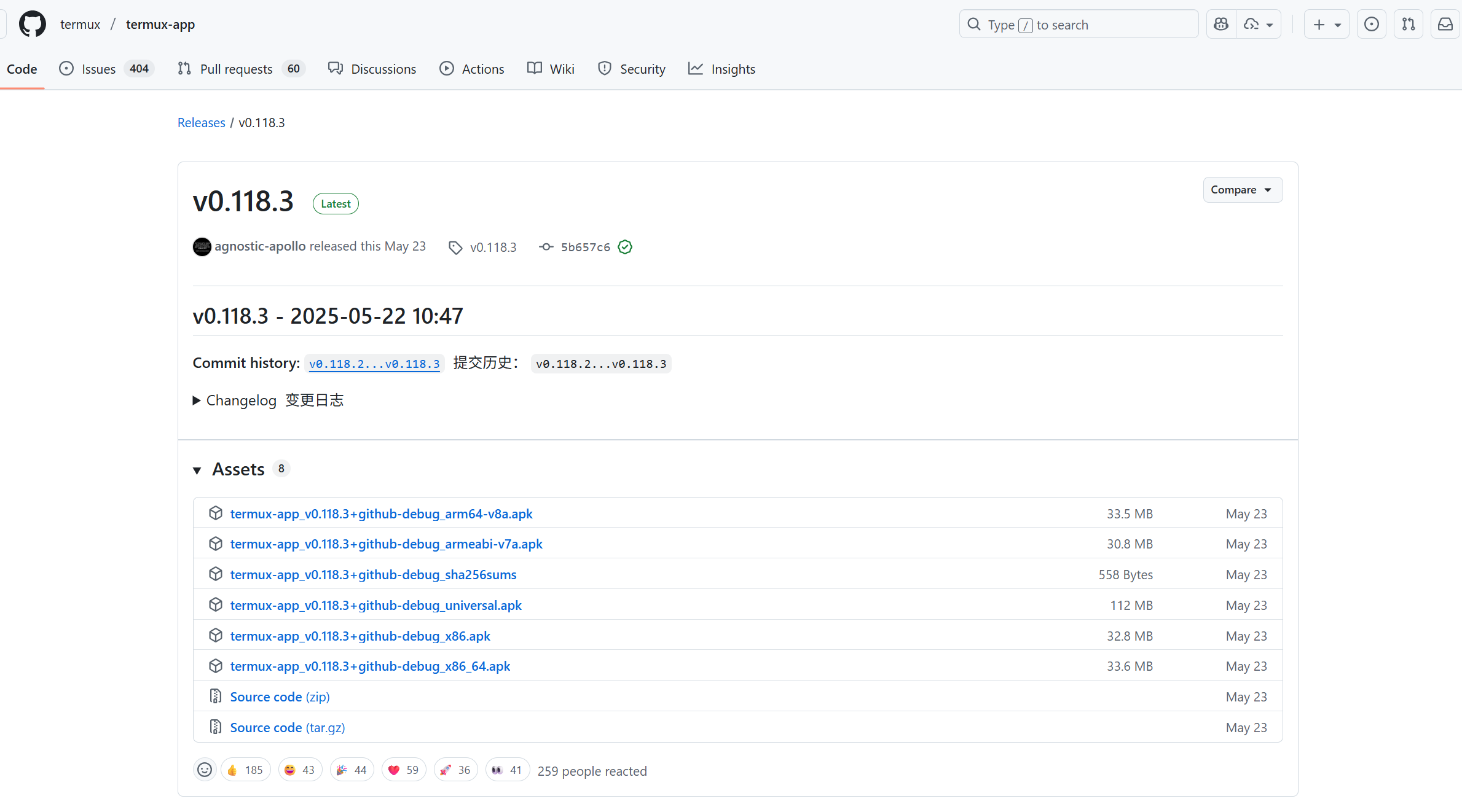
Task: Toggle hooray reaction with 44
Action: (x=352, y=770)
